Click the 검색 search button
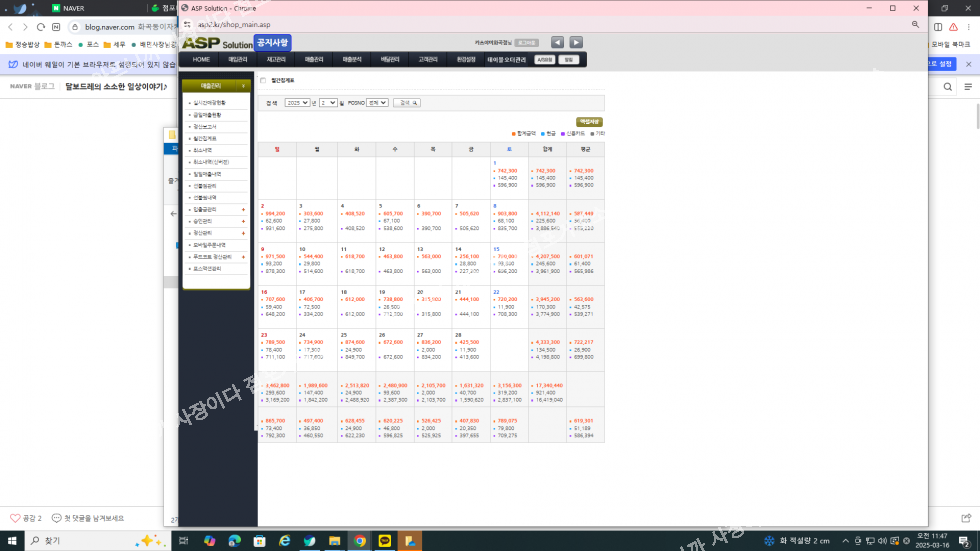The image size is (980, 551). pos(408,102)
